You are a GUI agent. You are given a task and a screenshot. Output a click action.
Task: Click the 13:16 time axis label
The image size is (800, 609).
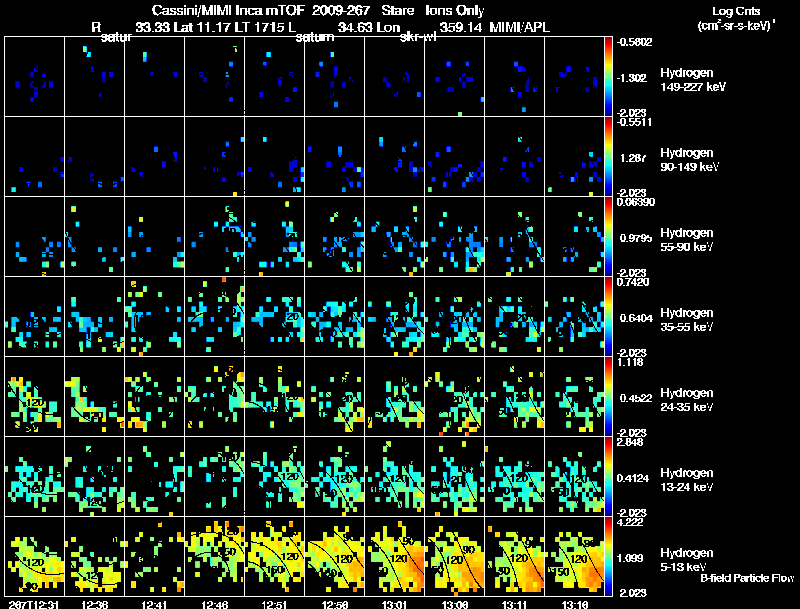point(575,604)
